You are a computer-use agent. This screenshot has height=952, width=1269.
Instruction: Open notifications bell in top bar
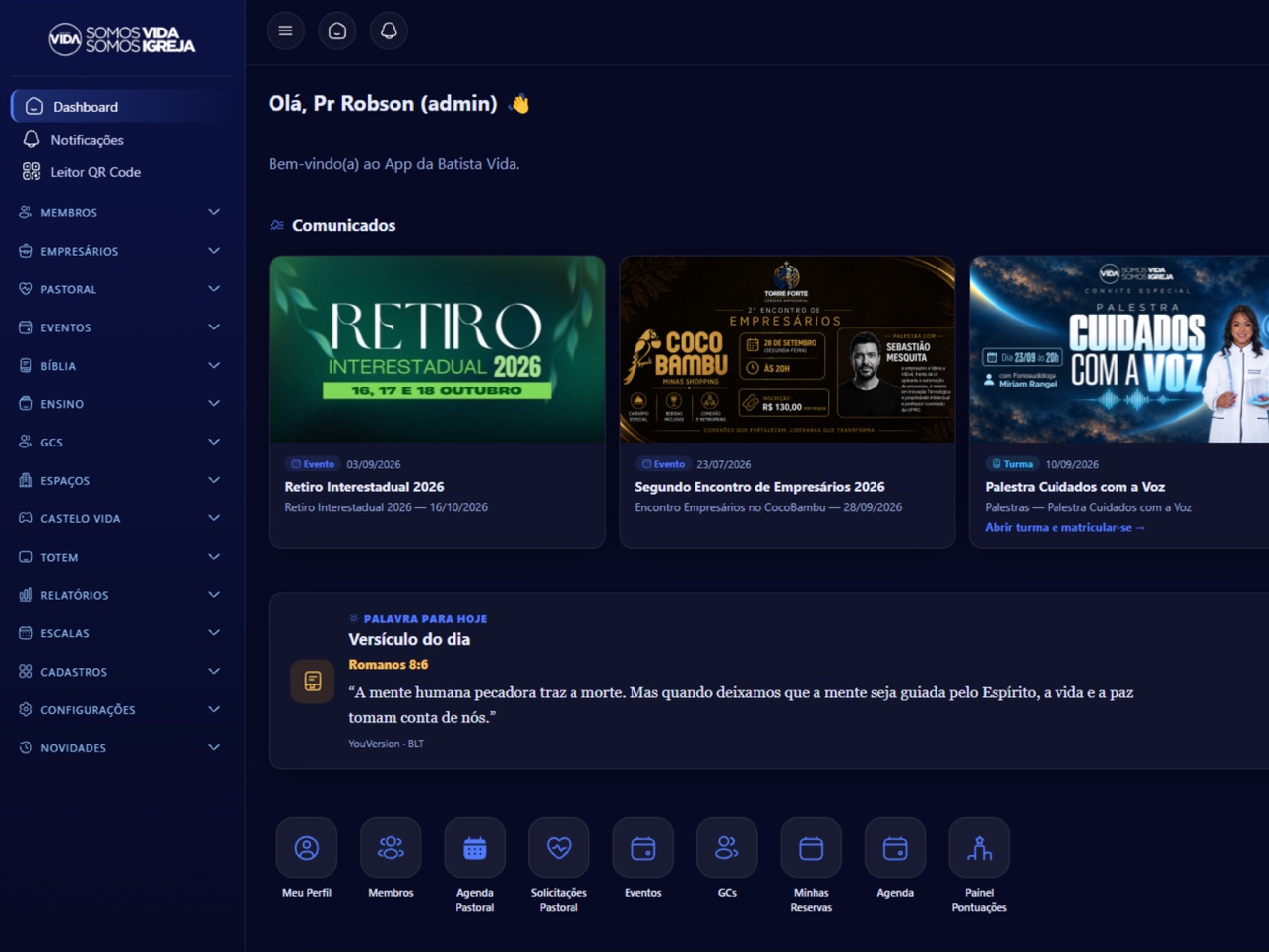tap(389, 31)
